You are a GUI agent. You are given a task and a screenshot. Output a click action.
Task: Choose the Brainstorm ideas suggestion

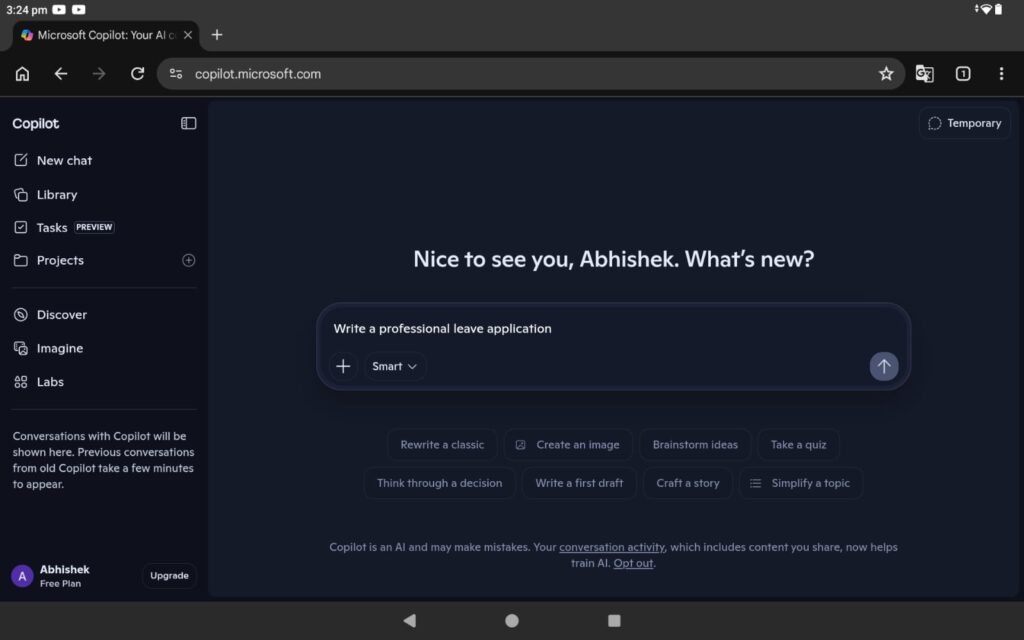click(695, 445)
